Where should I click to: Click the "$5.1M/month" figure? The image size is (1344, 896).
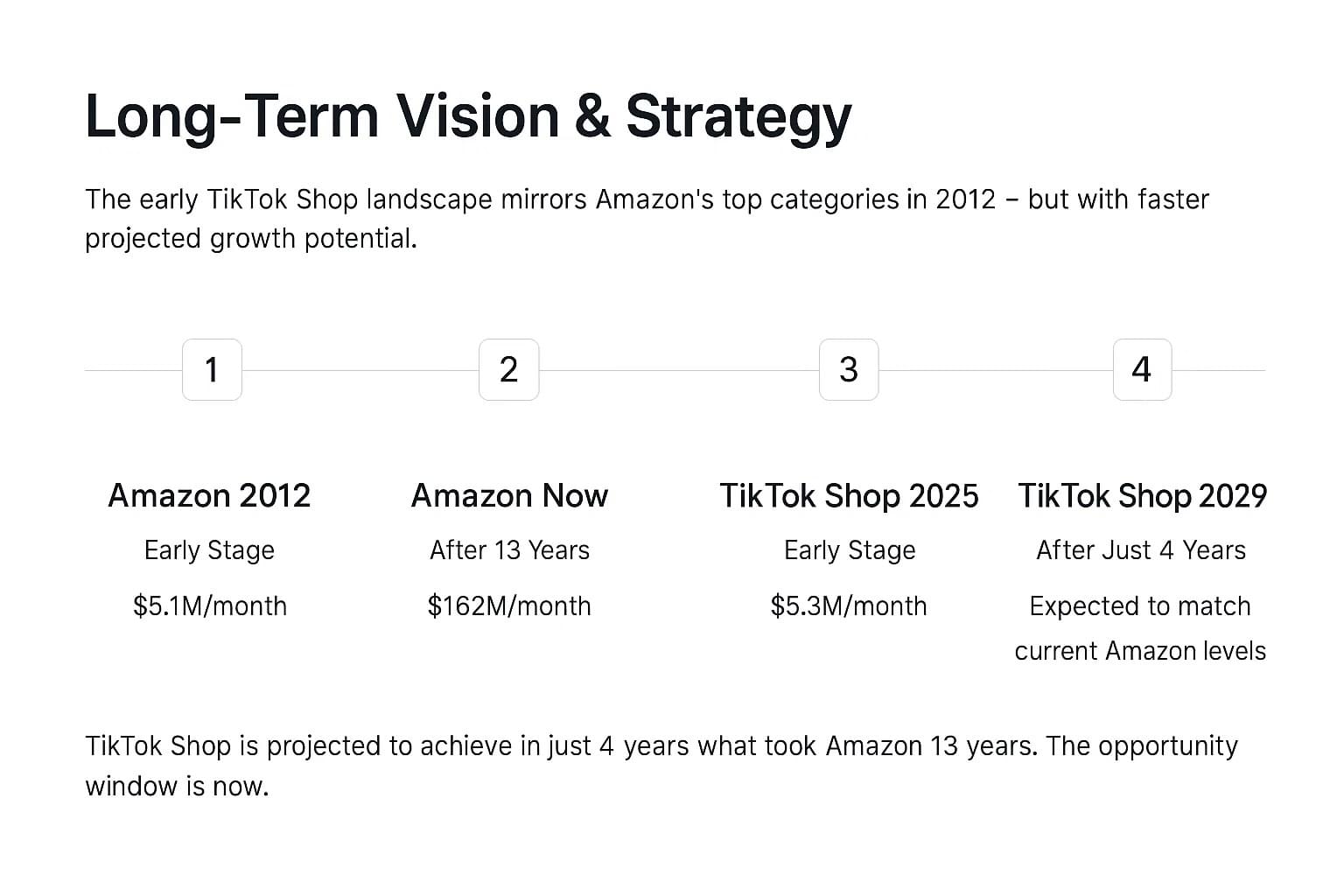pos(209,606)
